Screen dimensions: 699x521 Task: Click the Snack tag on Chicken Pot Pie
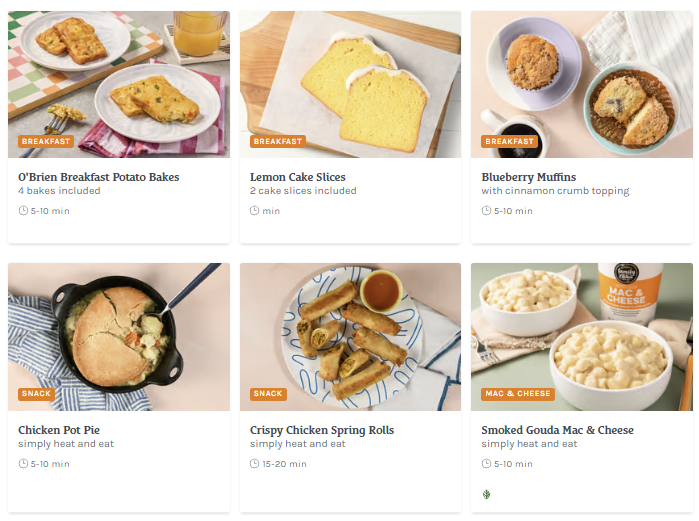36,394
